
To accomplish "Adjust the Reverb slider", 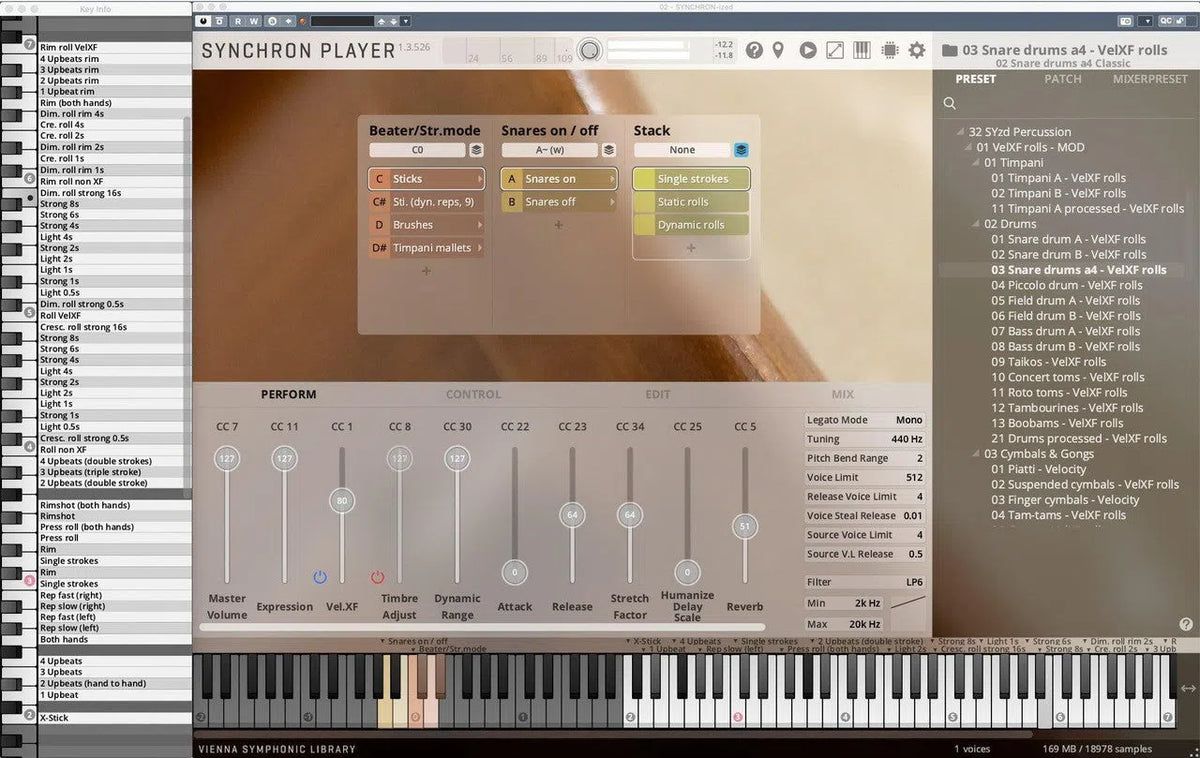I will pos(744,525).
